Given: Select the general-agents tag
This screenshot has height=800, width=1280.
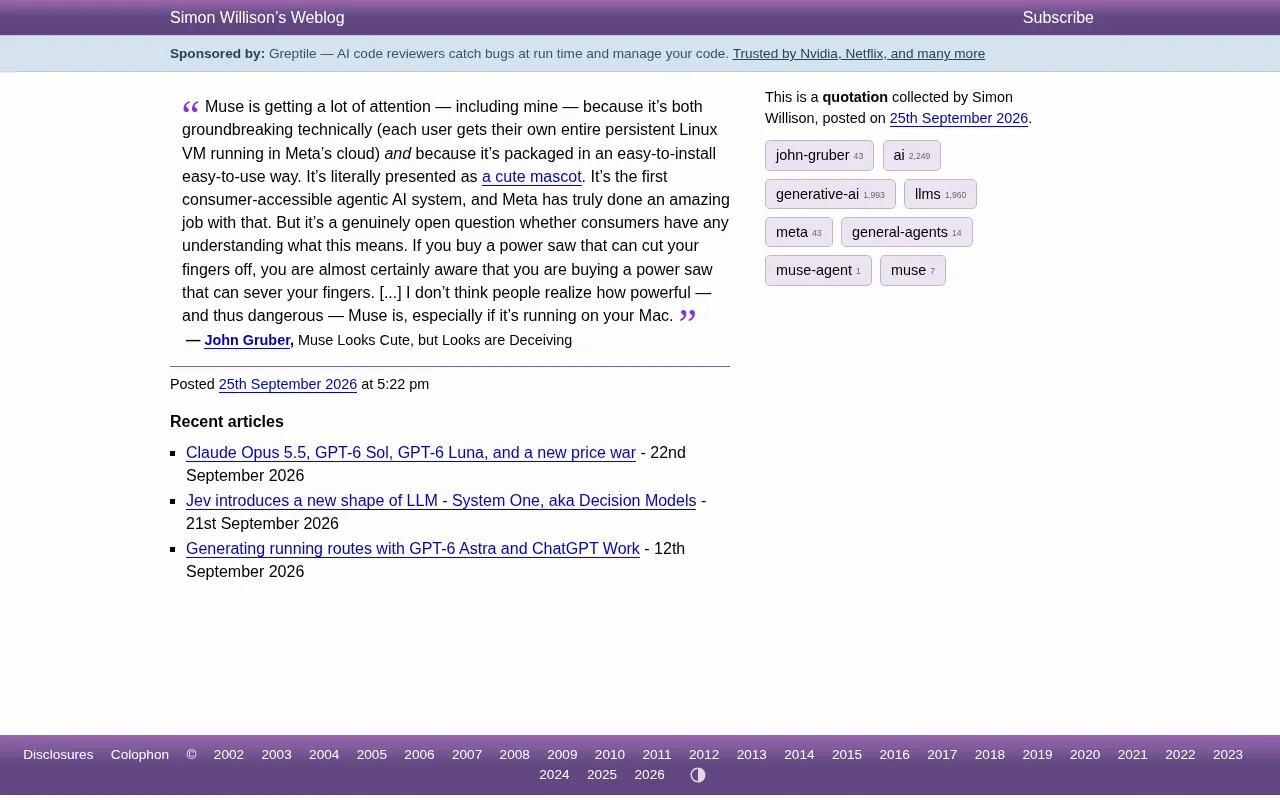Looking at the screenshot, I should [x=907, y=232].
